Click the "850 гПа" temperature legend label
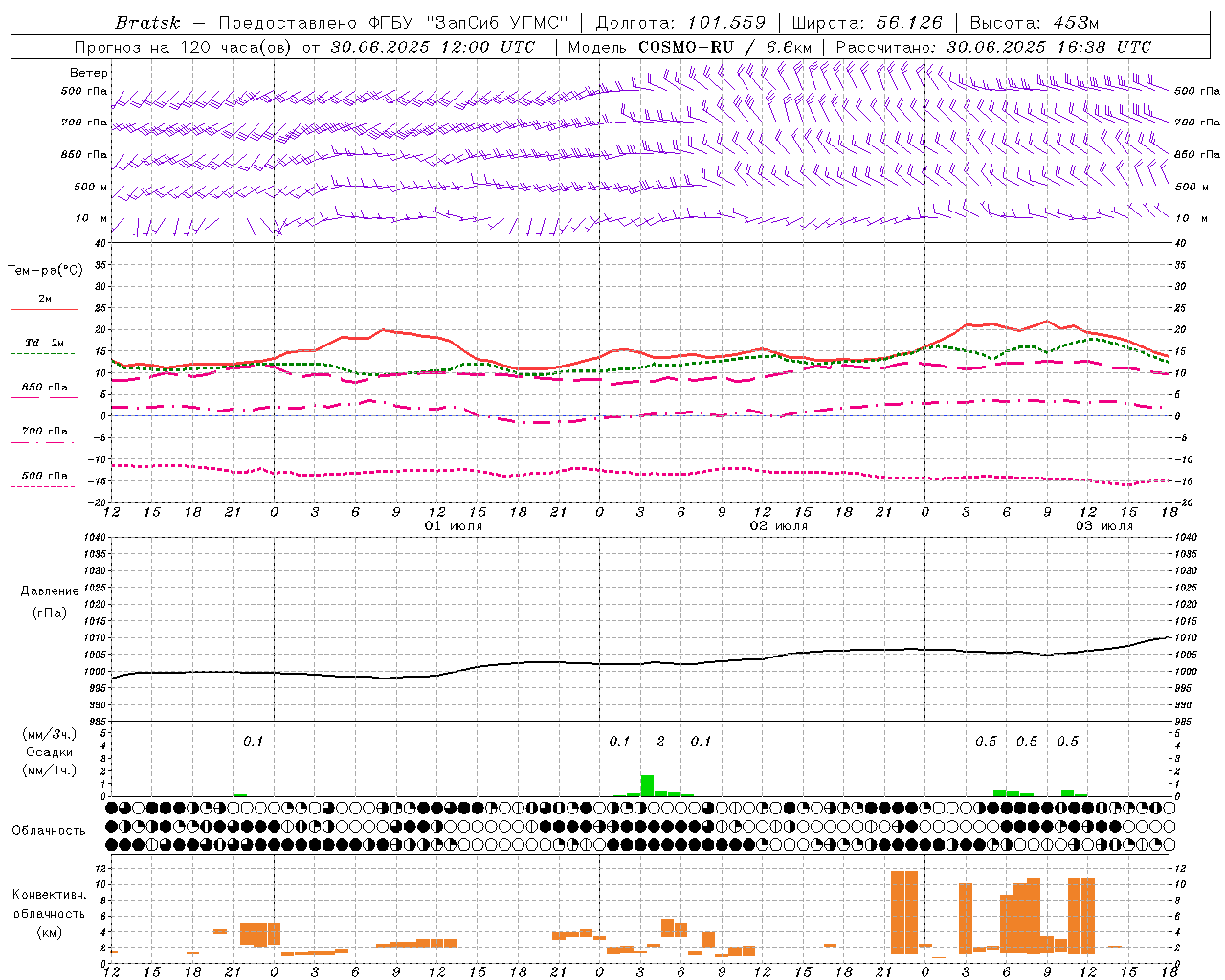Image resolution: width=1225 pixels, height=980 pixels. pyautogui.click(x=45, y=387)
